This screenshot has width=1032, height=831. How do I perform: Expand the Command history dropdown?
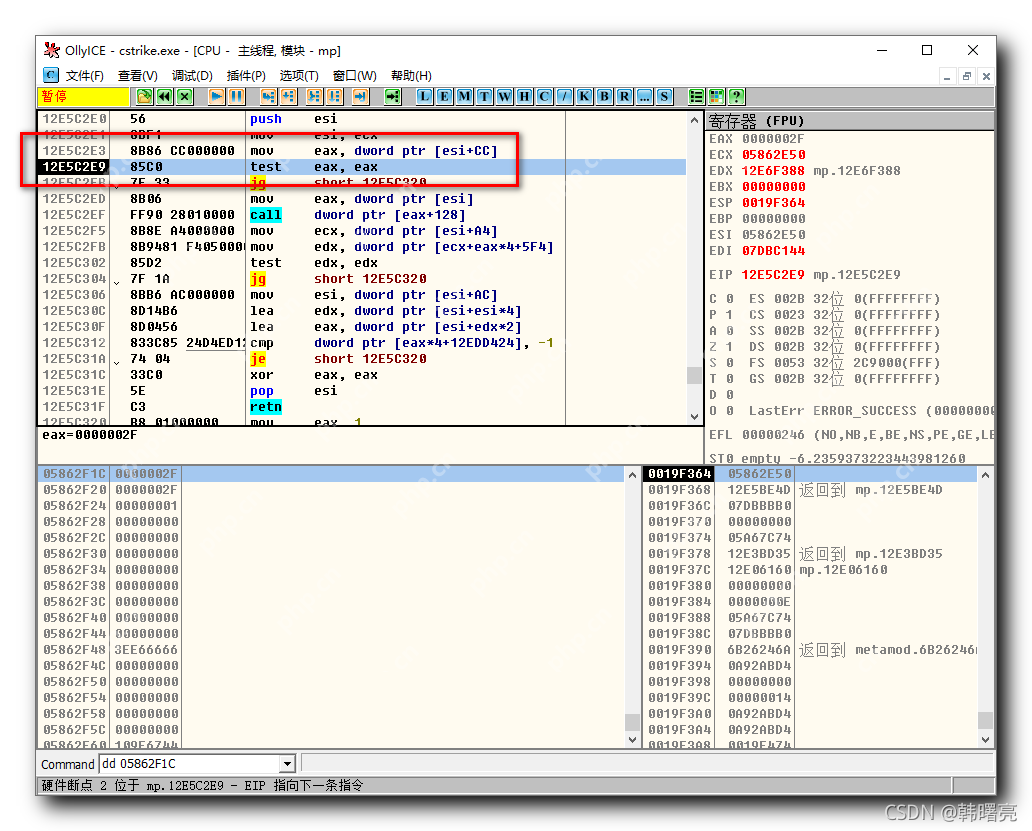click(x=287, y=763)
